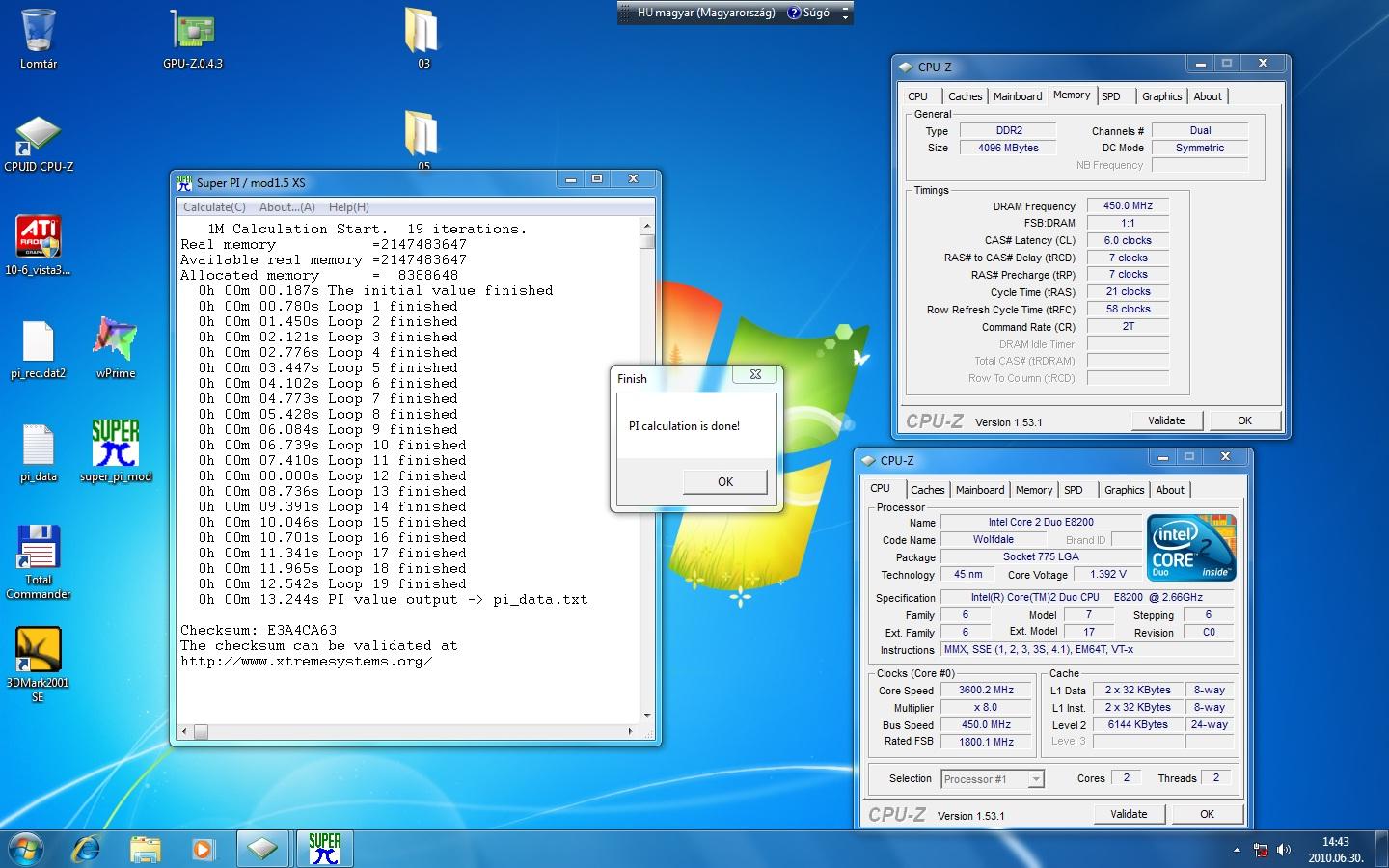Click the network status tray icon
The image size is (1389, 868).
pos(1261,850)
